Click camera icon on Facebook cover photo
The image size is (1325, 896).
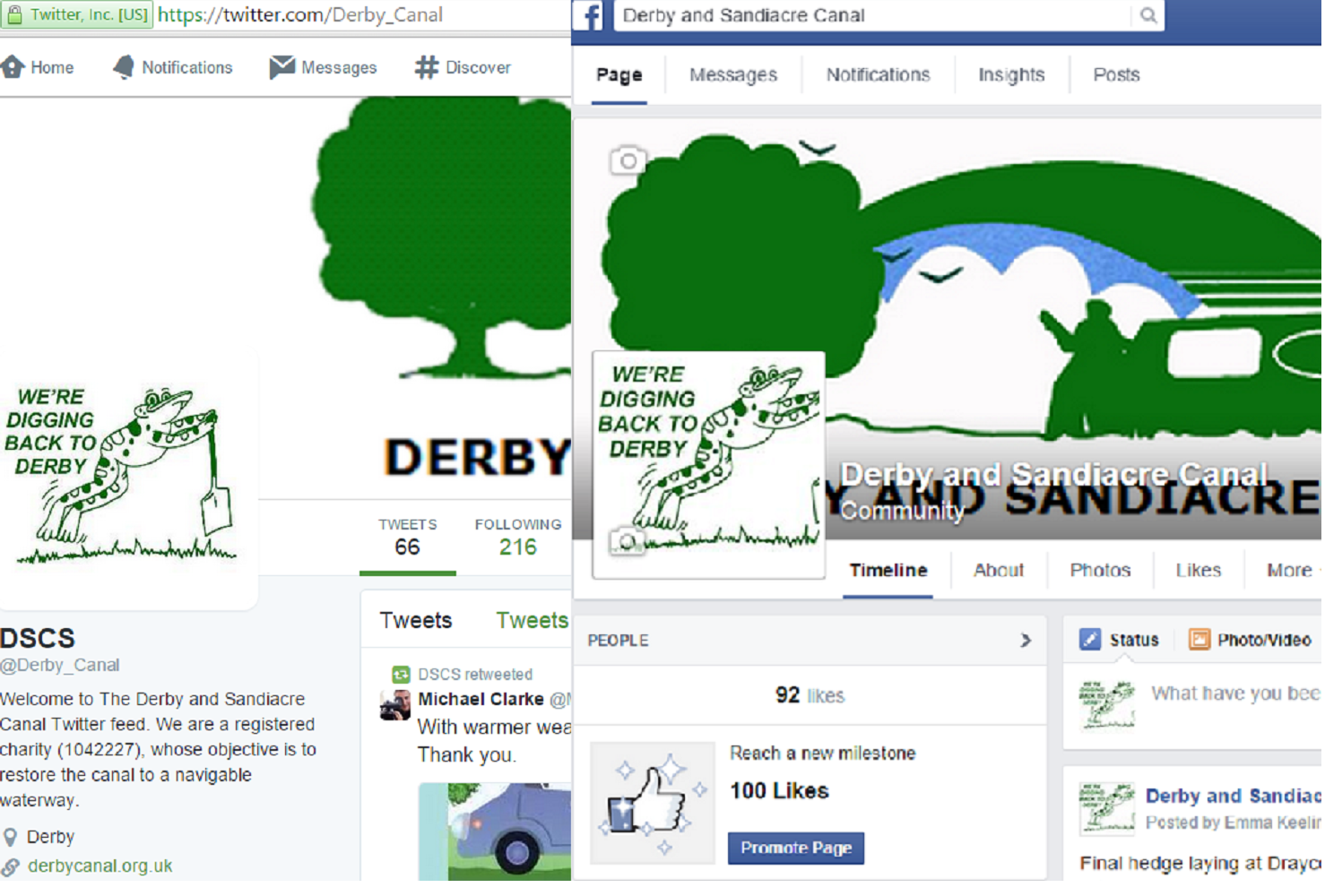[x=628, y=161]
